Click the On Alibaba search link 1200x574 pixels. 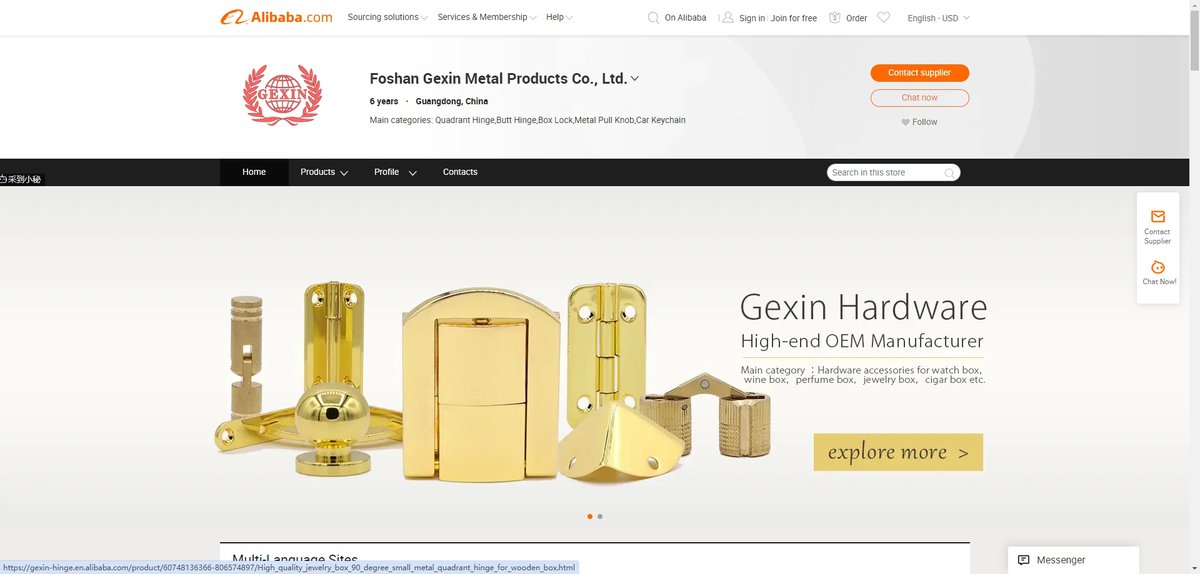[x=685, y=18]
